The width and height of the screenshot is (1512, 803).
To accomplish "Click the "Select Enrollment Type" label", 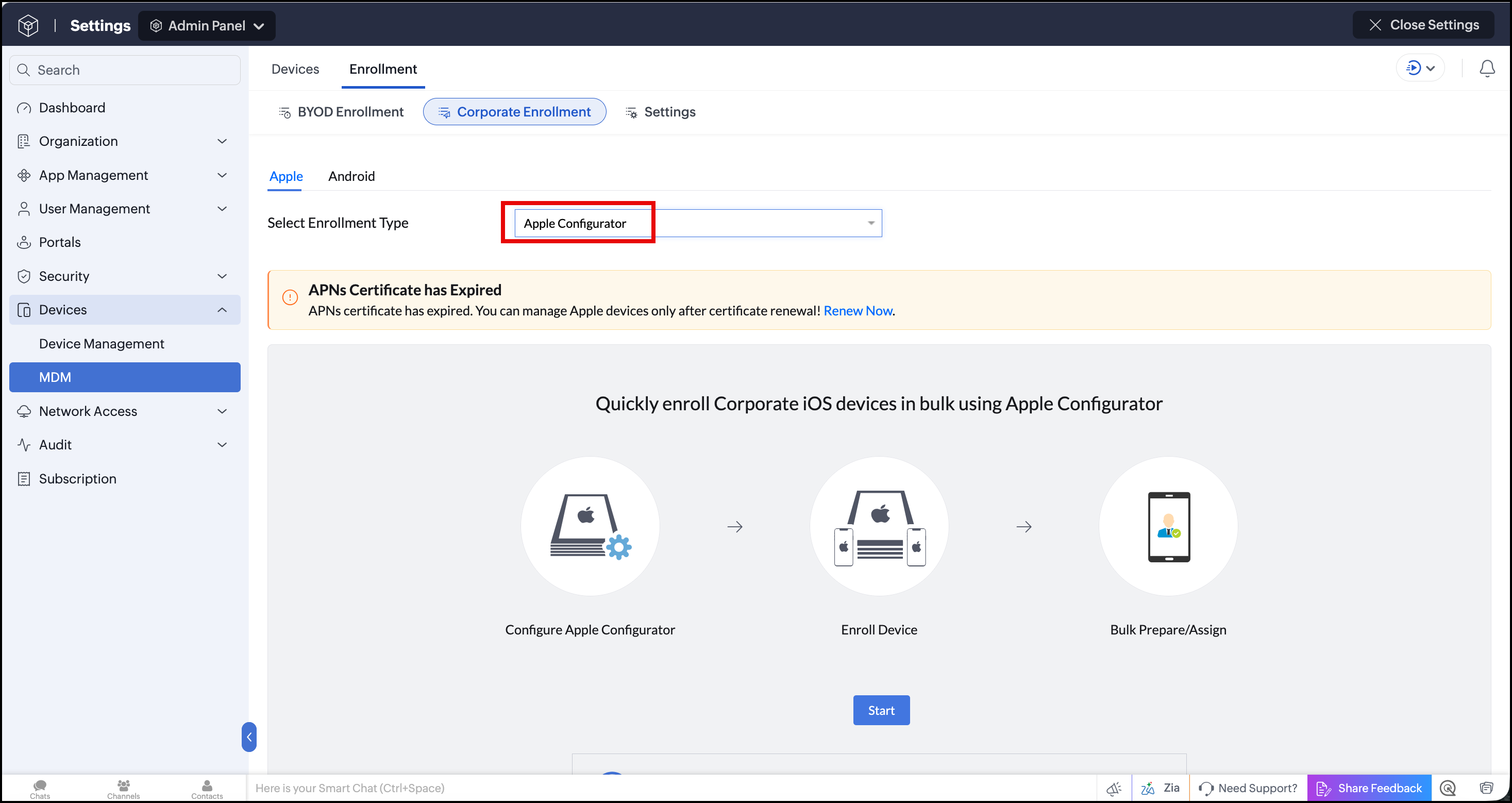I will point(338,223).
